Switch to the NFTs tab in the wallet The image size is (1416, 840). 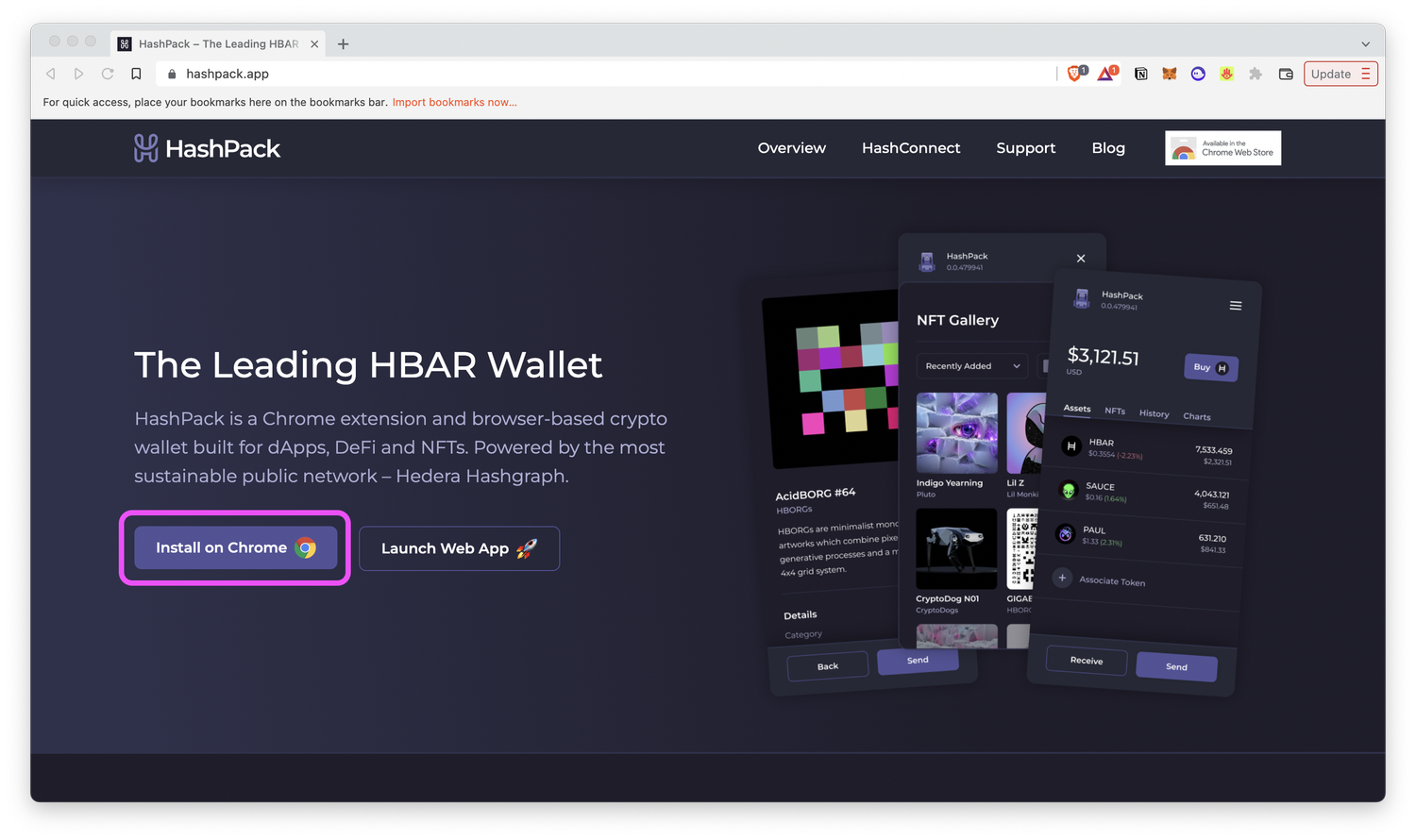1114,412
